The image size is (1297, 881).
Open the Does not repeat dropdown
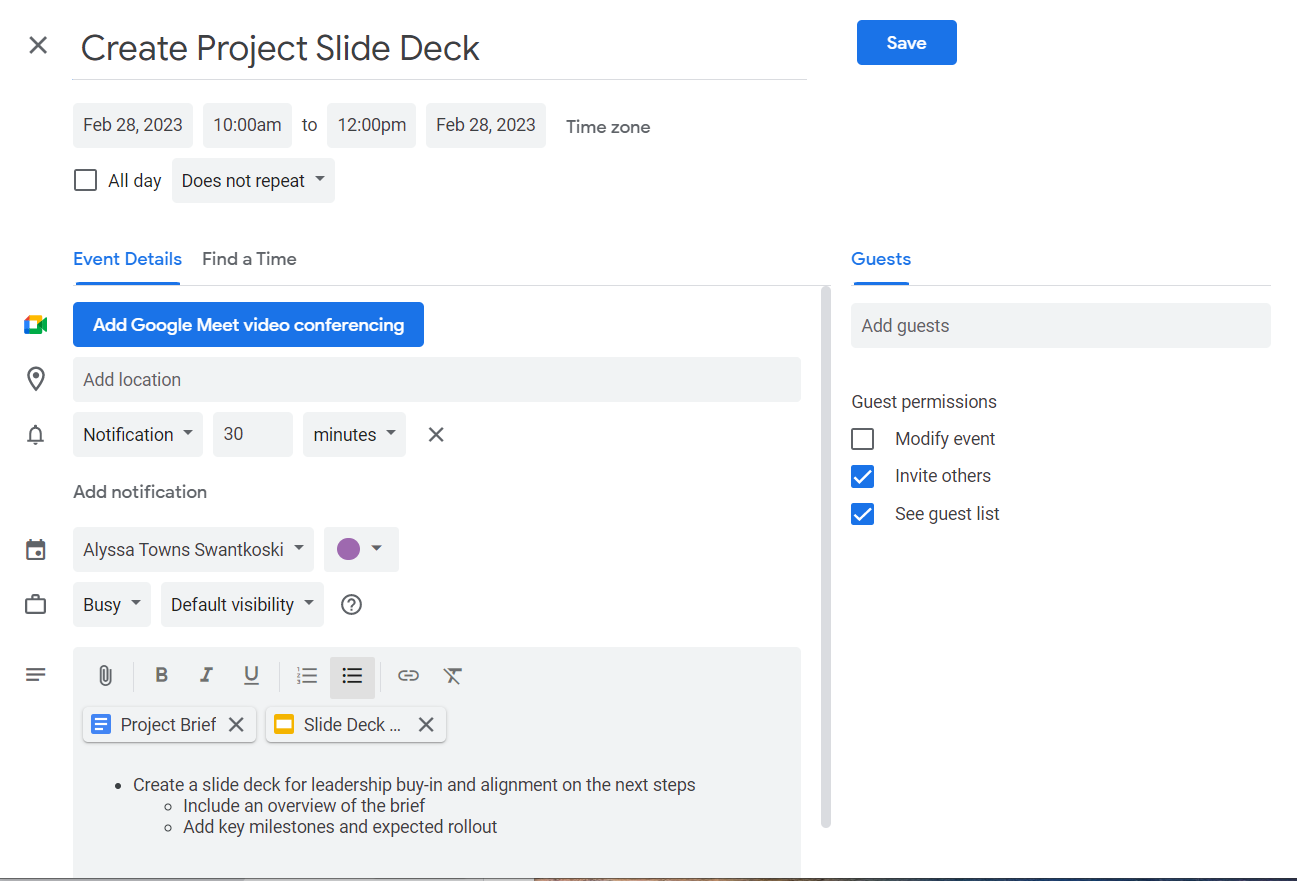253,181
